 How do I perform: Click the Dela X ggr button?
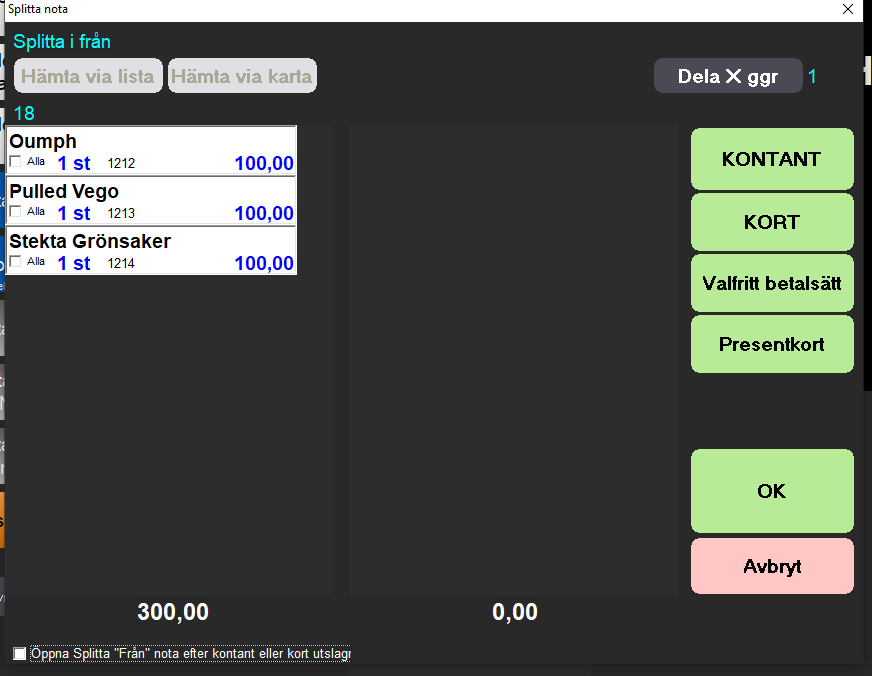pyautogui.click(x=728, y=76)
